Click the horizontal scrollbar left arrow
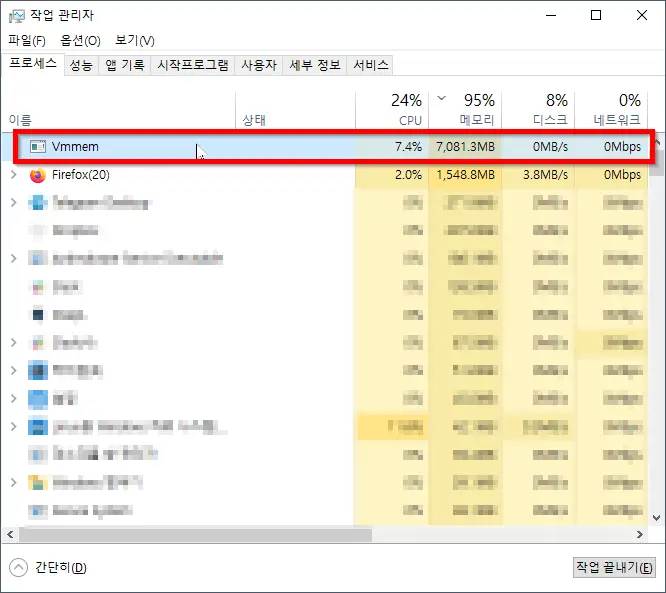The width and height of the screenshot is (666, 593). tap(10, 534)
